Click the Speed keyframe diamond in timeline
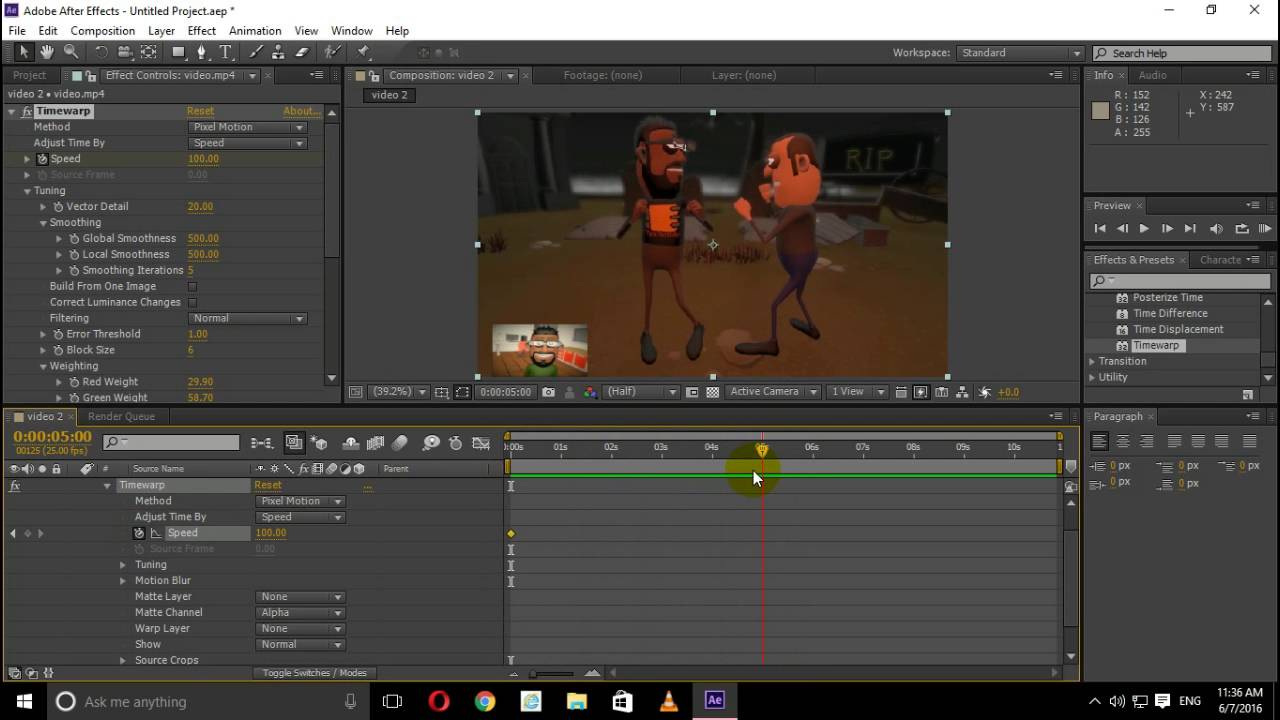The height and width of the screenshot is (720, 1280). (x=511, y=534)
